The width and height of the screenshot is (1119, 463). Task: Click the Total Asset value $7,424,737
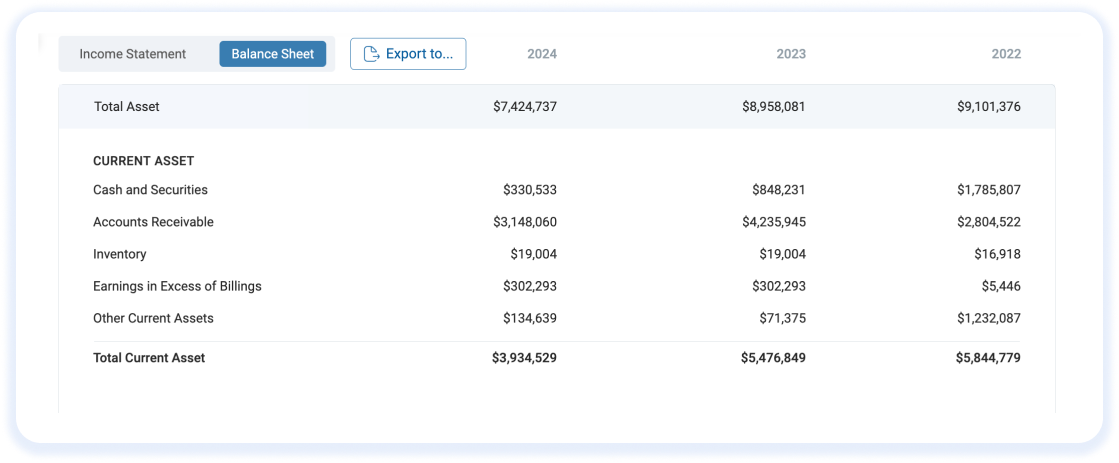525,107
